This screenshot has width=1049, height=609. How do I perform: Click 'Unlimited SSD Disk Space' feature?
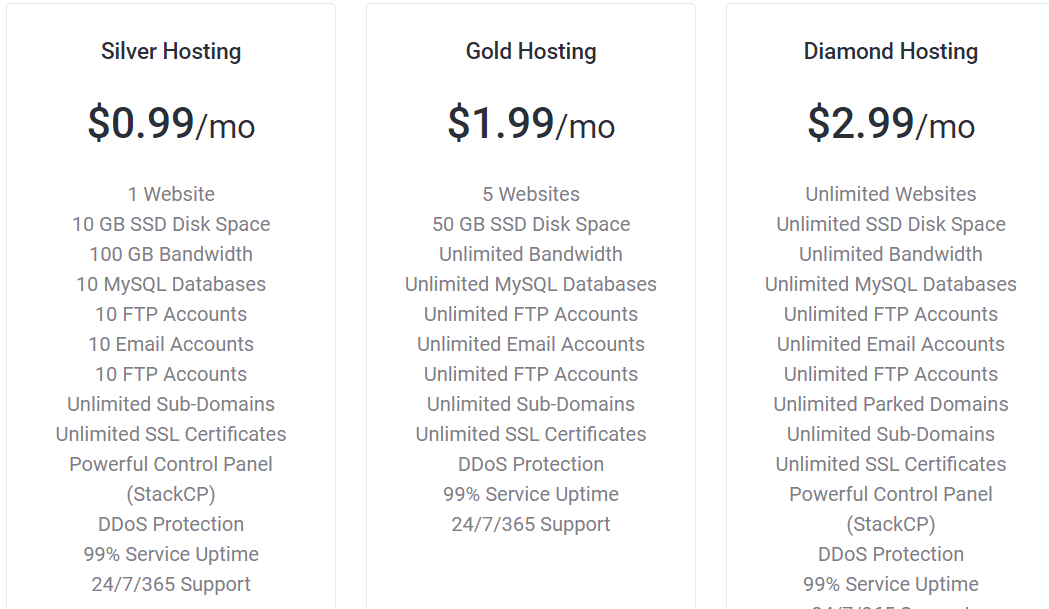coord(890,224)
